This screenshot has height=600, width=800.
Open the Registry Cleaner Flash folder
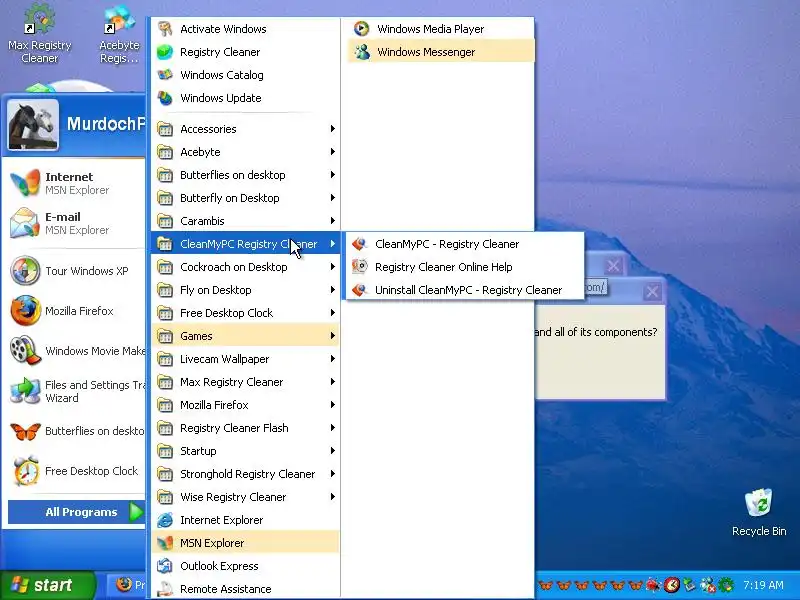point(245,428)
